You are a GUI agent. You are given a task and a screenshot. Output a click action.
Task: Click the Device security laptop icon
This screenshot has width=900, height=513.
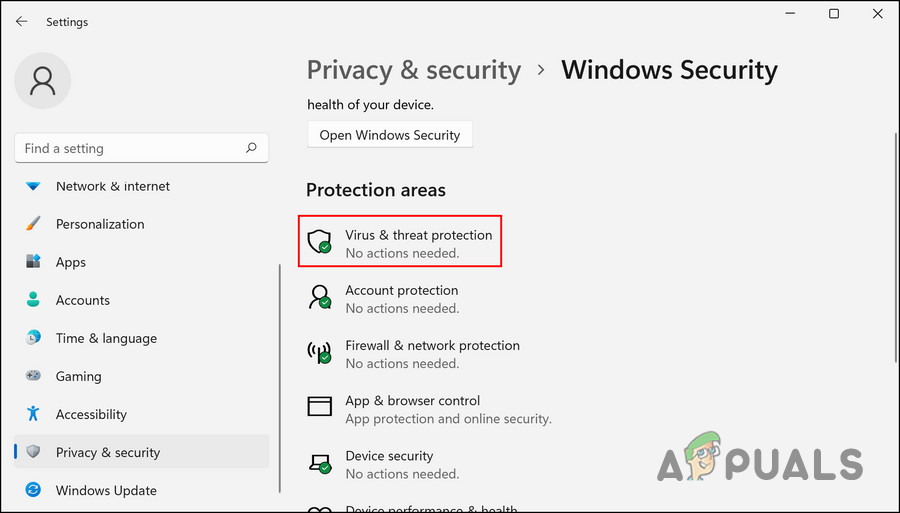click(x=319, y=461)
